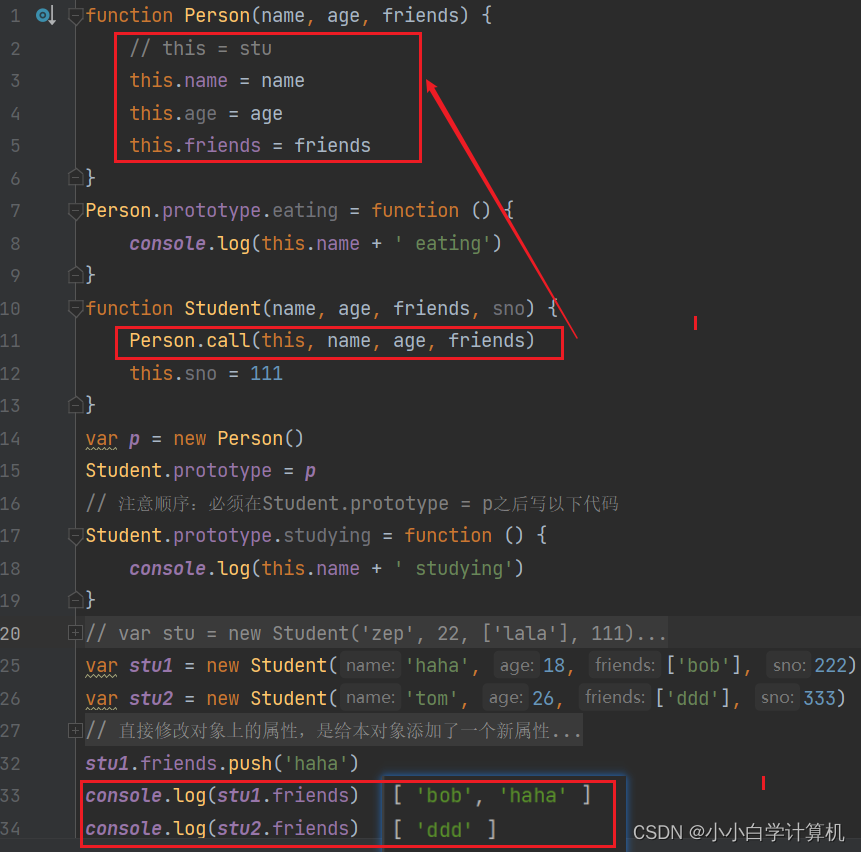This screenshot has height=852, width=861.
Task: Click the 'tom' string on line 26
Action: click(x=432, y=698)
